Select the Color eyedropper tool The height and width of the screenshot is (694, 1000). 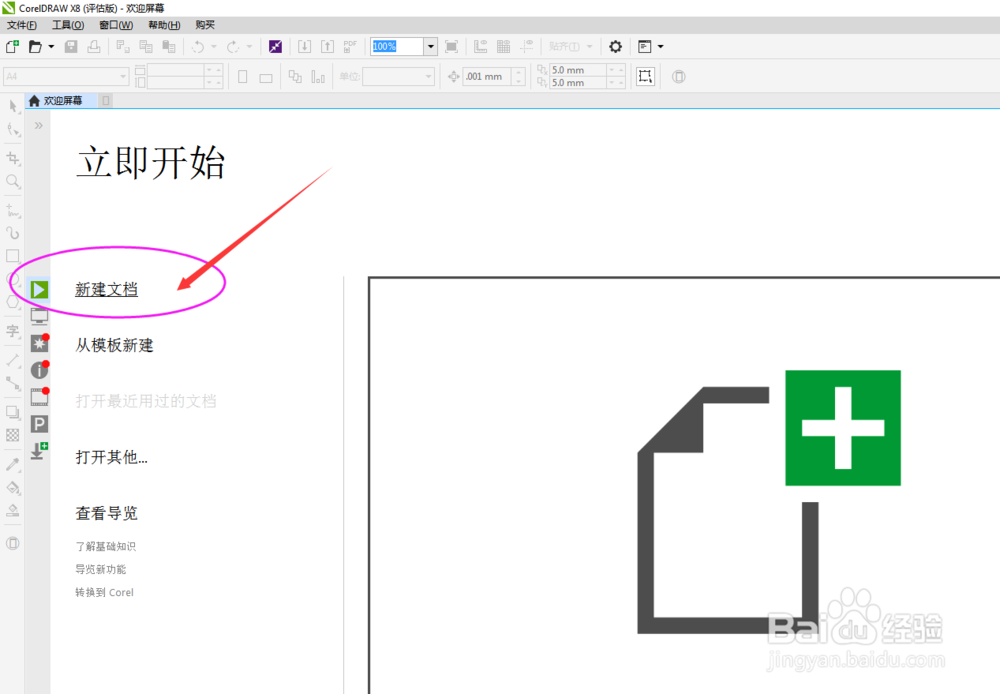13,464
